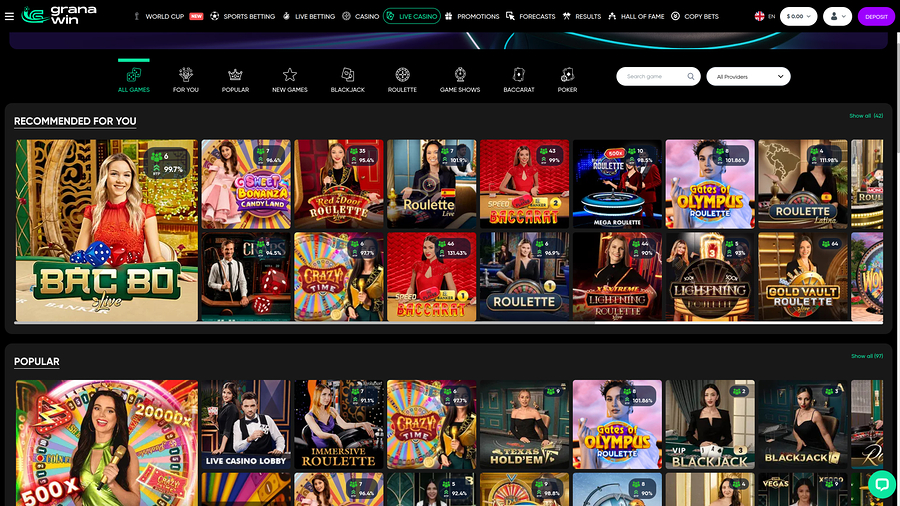Viewport: 900px width, 506px height.
Task: Expand the $0.00 balance dropdown
Action: point(798,17)
